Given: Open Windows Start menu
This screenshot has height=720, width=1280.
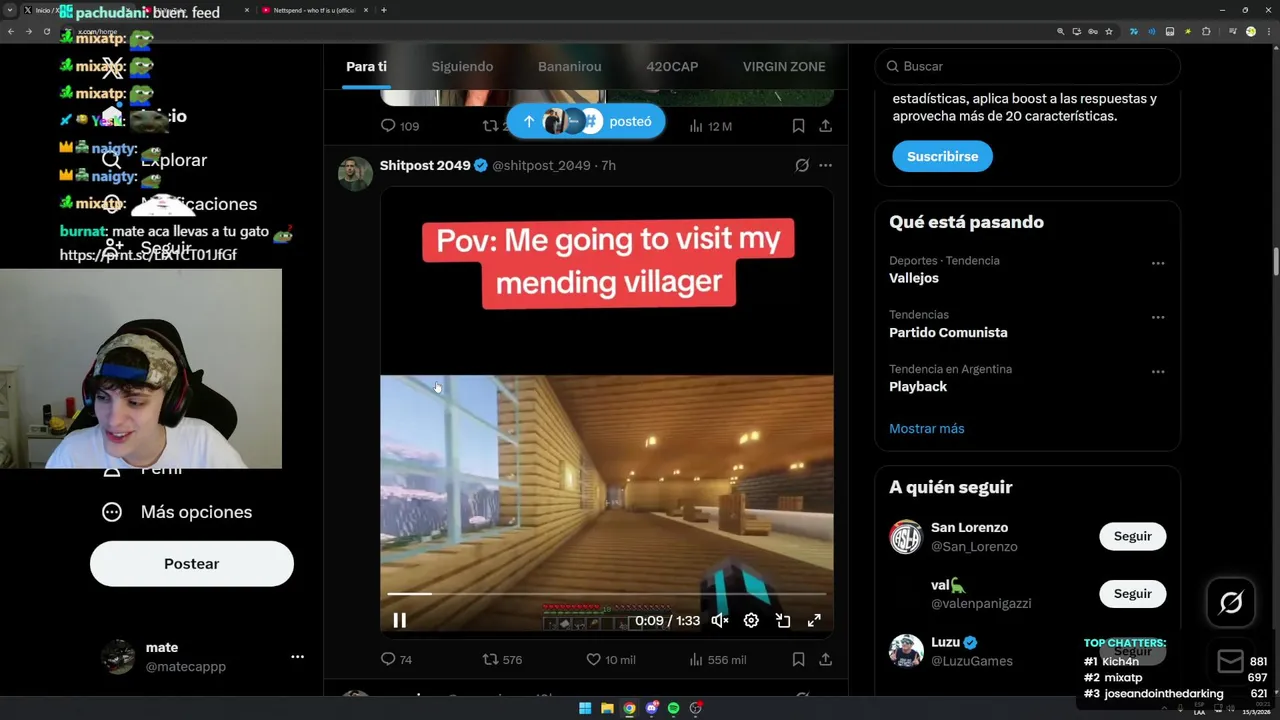Looking at the screenshot, I should pyautogui.click(x=585, y=708).
